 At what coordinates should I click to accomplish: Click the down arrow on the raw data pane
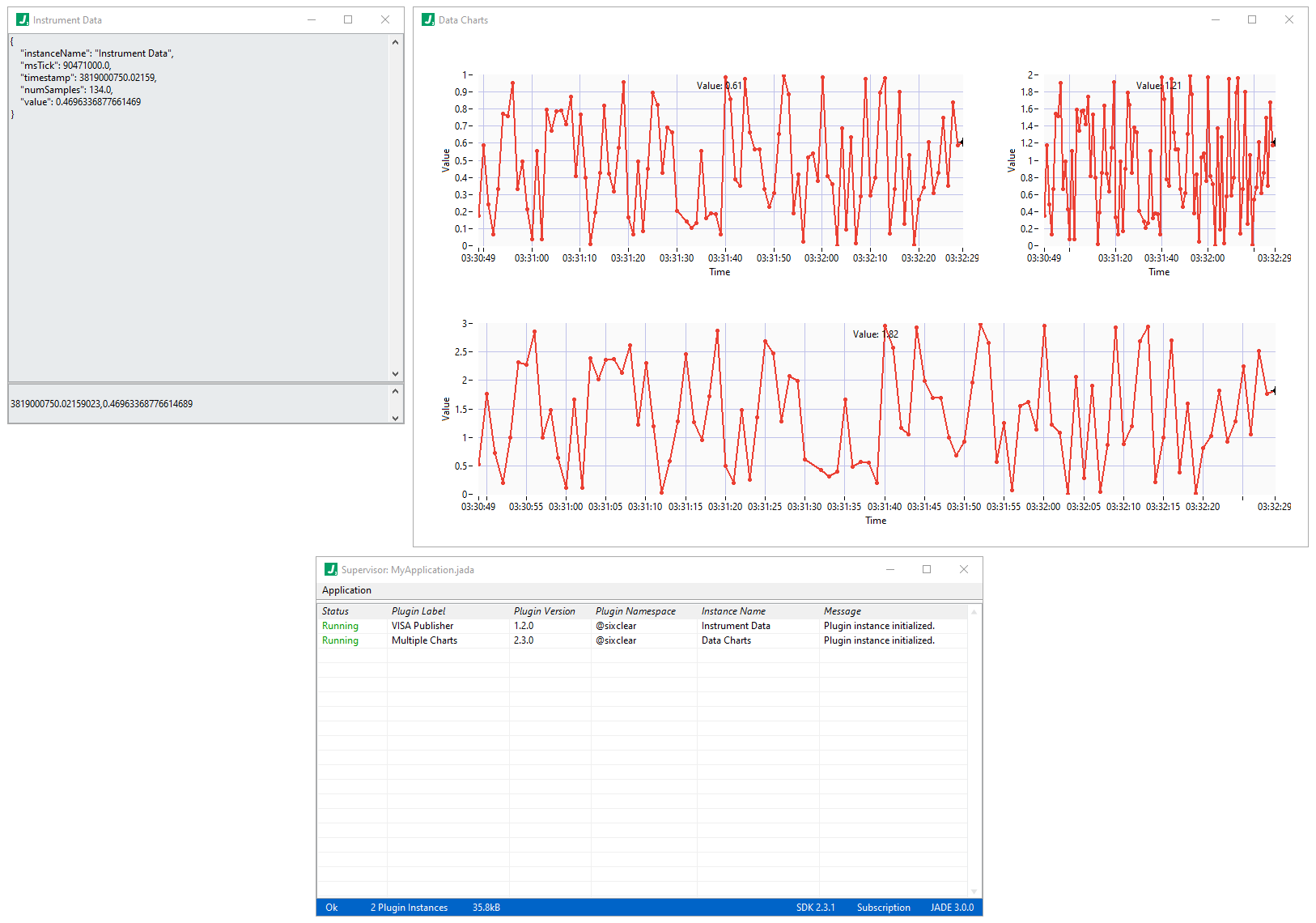coord(396,418)
